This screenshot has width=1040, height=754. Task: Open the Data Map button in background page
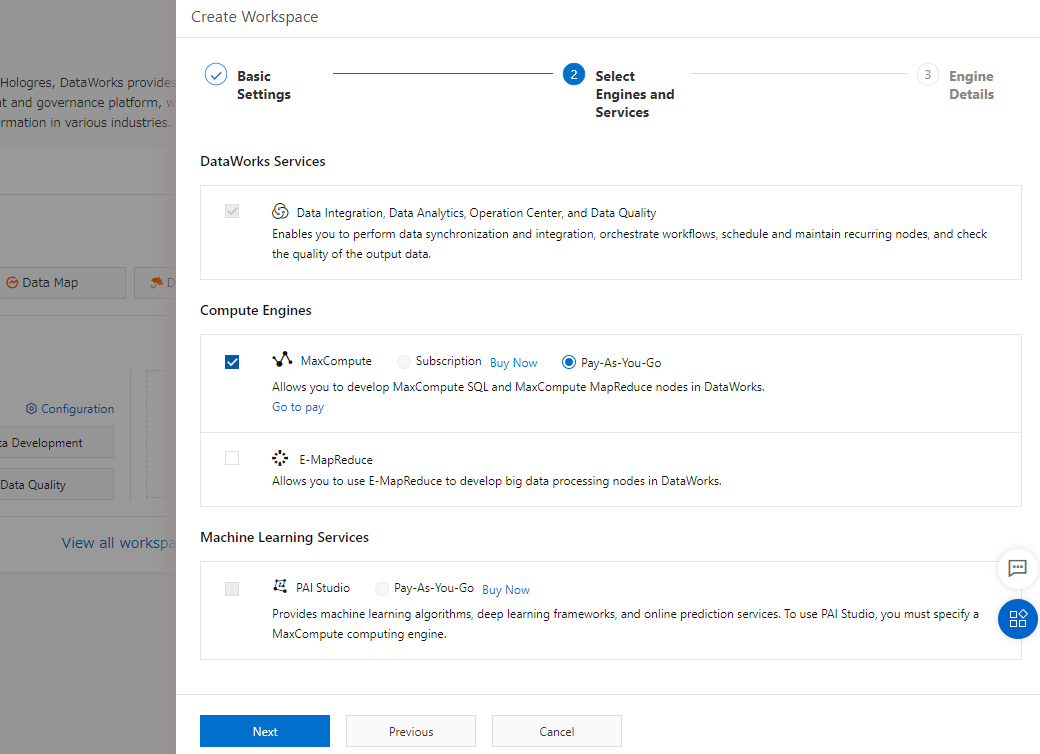pos(62,283)
